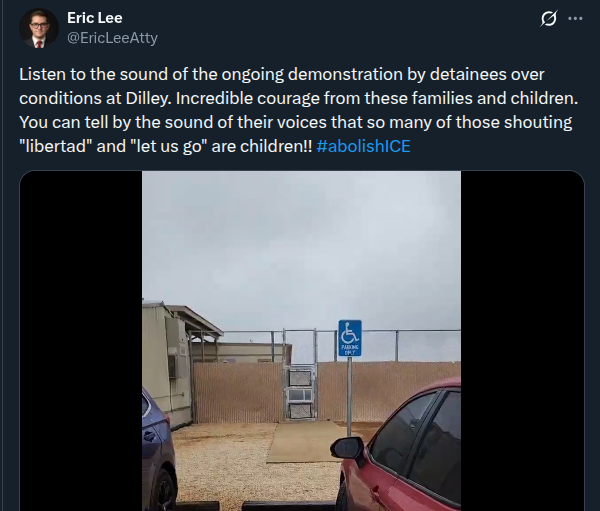Click the word "Dilley" in the post text
The image size is (600, 511).
[147, 98]
